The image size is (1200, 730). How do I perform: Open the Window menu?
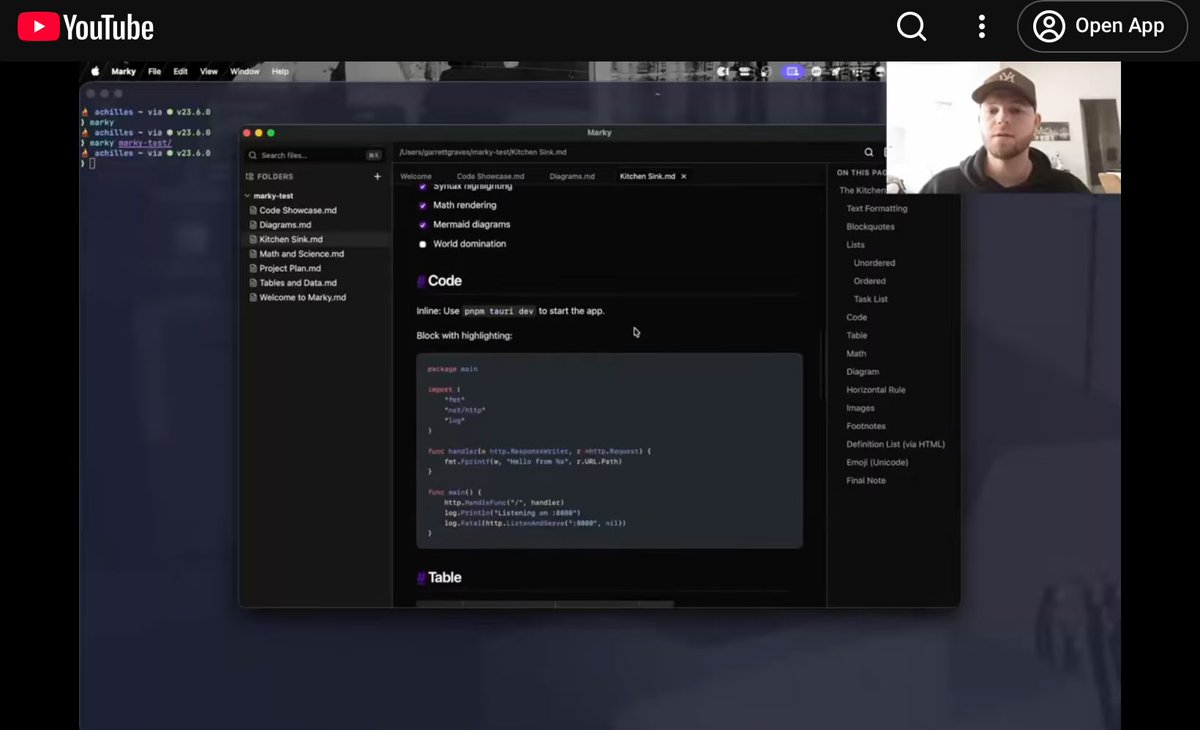[245, 71]
